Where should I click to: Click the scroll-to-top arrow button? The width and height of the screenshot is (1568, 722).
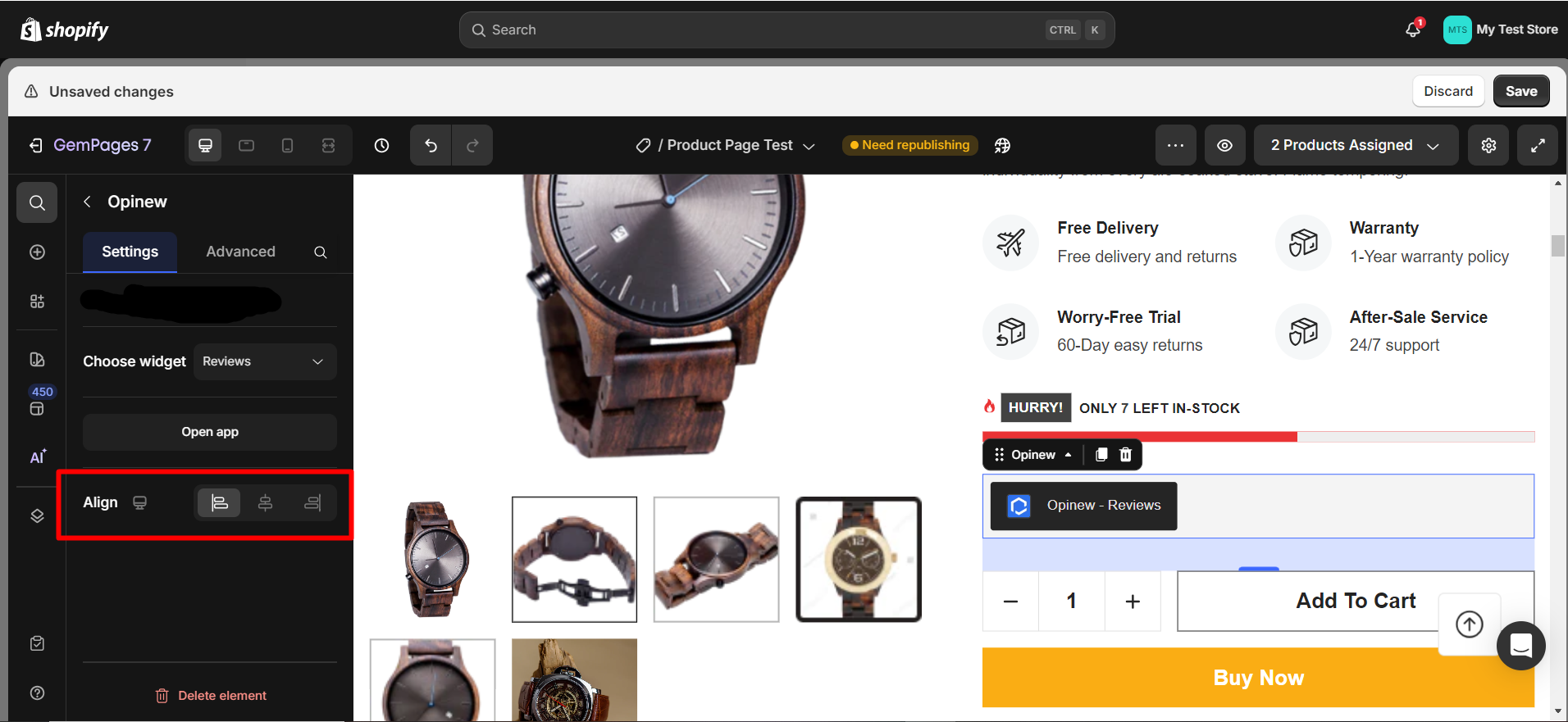point(1470,624)
